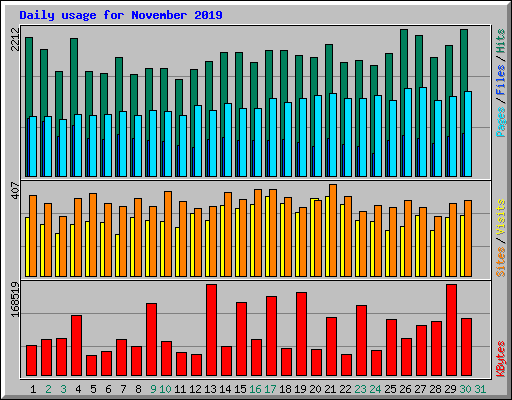
Task: Click day label 13 on the x-axis
Action: [210, 389]
